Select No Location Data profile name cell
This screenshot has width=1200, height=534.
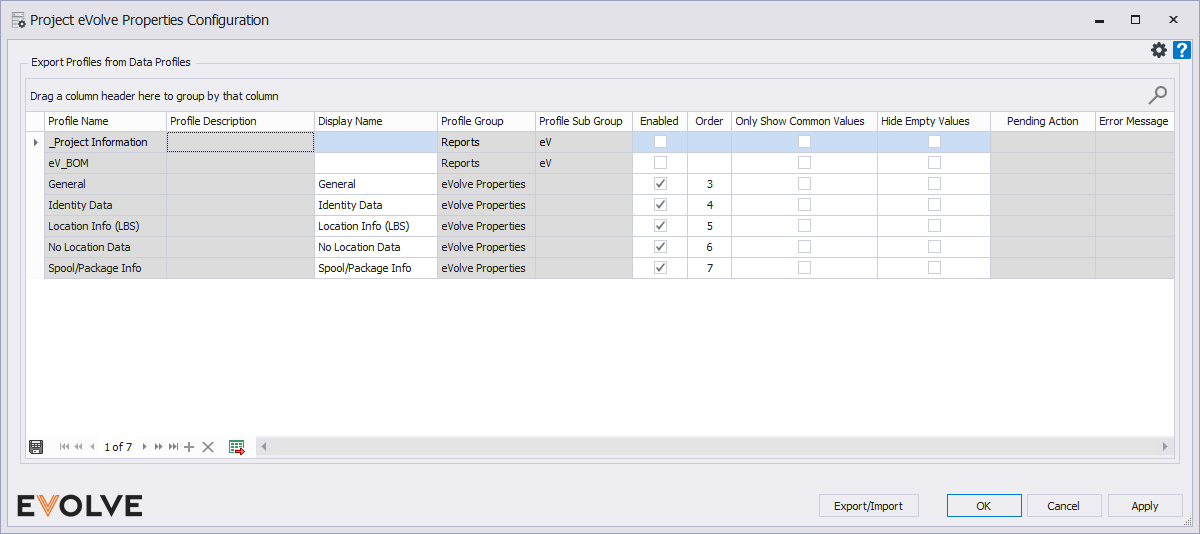coord(105,247)
